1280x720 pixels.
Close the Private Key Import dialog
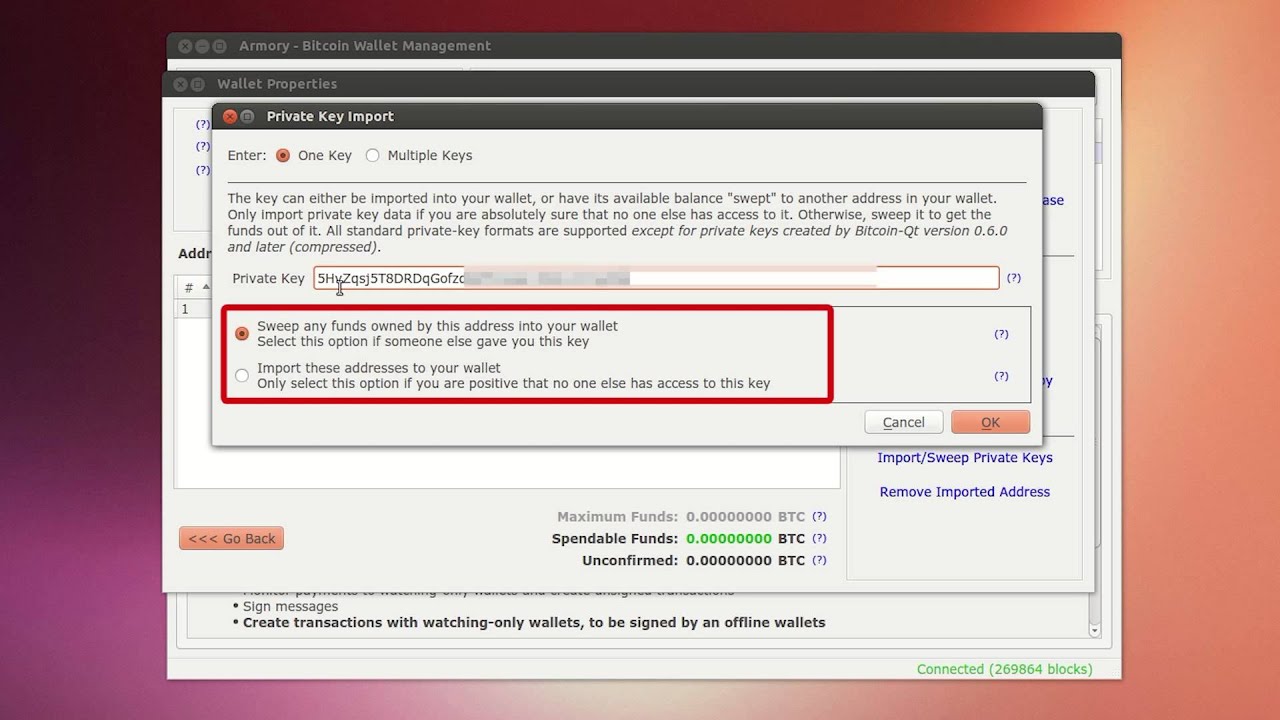pos(229,117)
